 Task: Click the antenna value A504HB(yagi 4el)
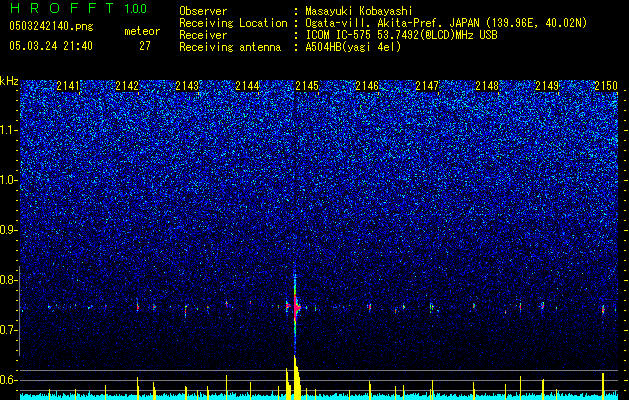[x=353, y=47]
